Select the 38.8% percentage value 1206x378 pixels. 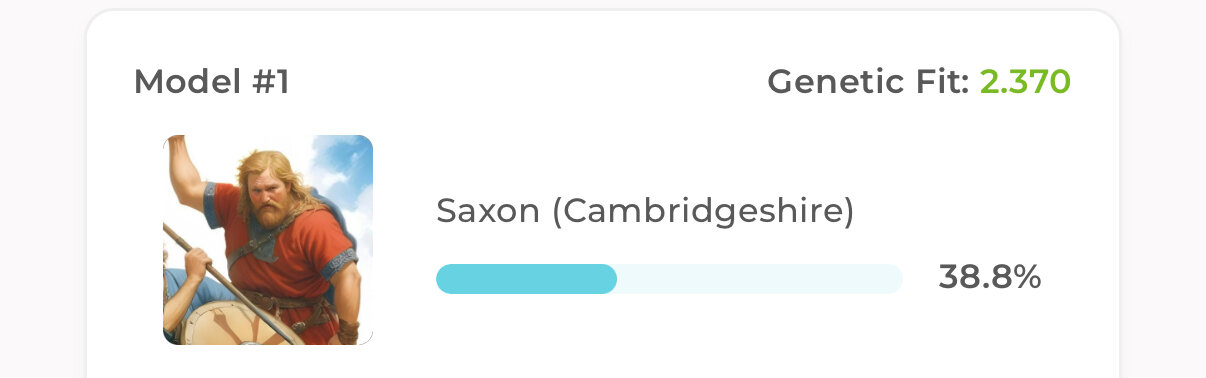(990, 278)
